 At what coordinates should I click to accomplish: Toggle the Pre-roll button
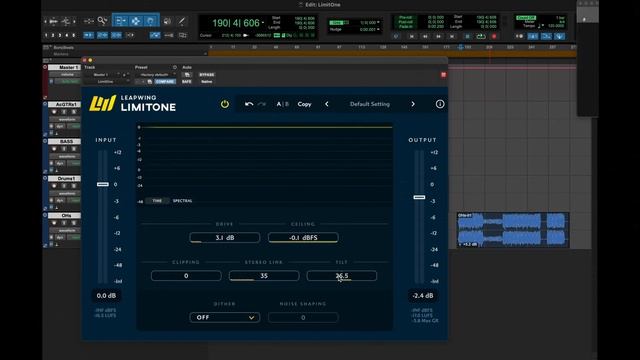(x=405, y=18)
